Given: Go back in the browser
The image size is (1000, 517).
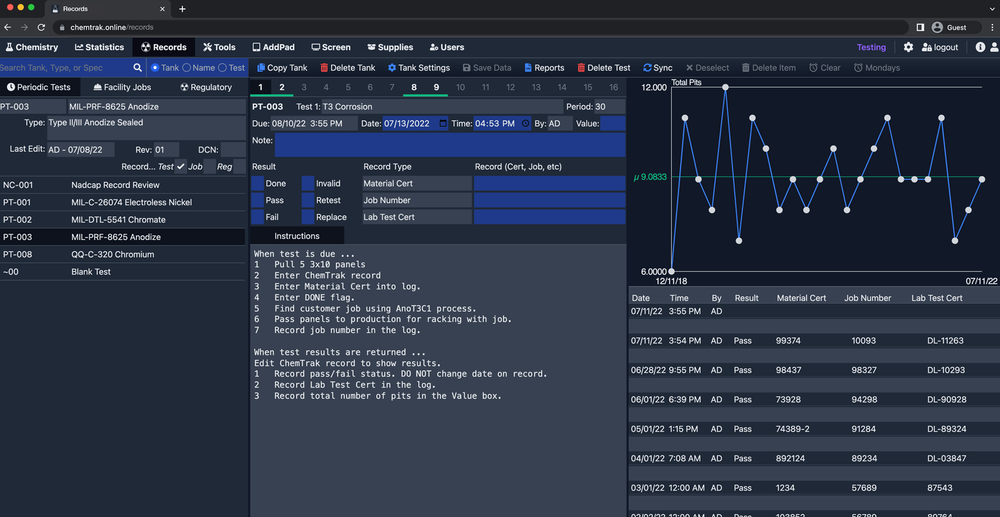Looking at the screenshot, I should coord(8,27).
